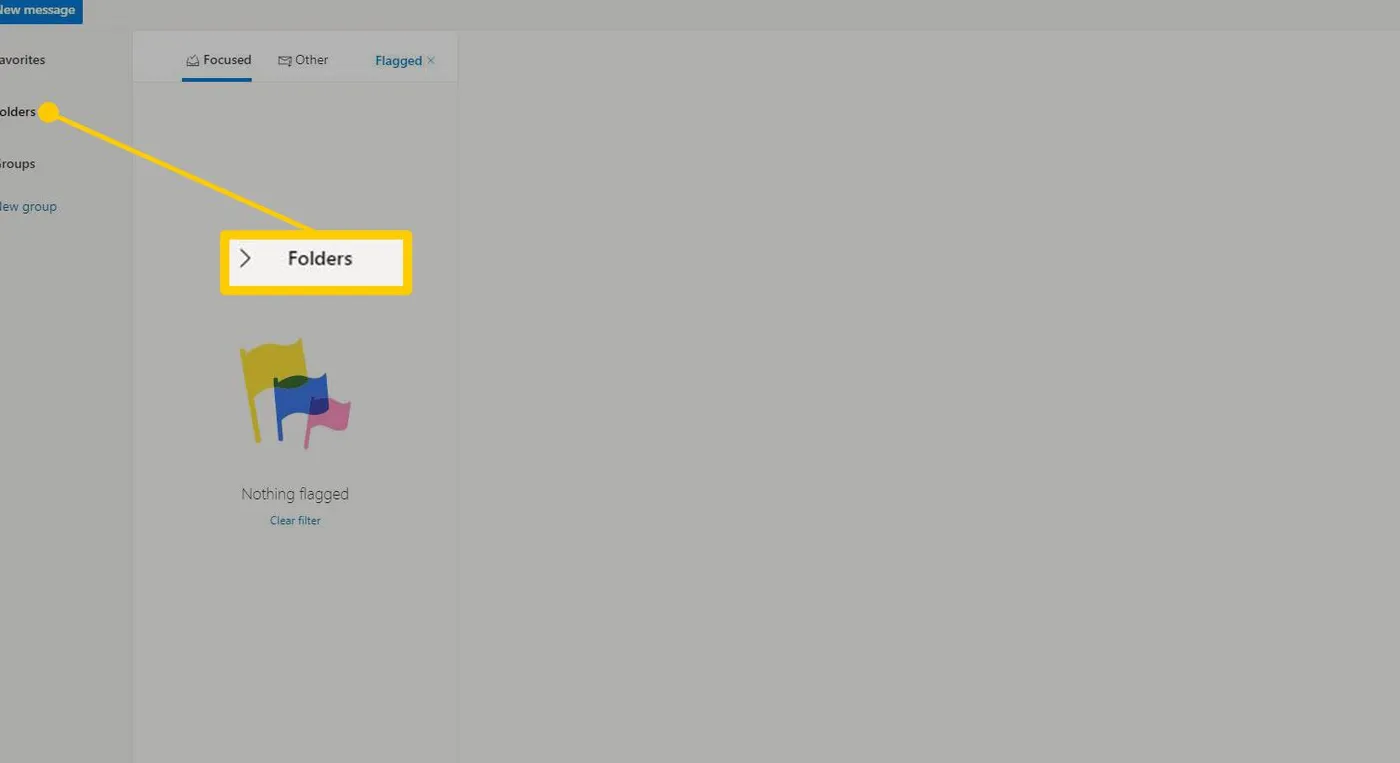The image size is (1400, 763).
Task: Switch to the Other tab
Action: tap(313, 60)
